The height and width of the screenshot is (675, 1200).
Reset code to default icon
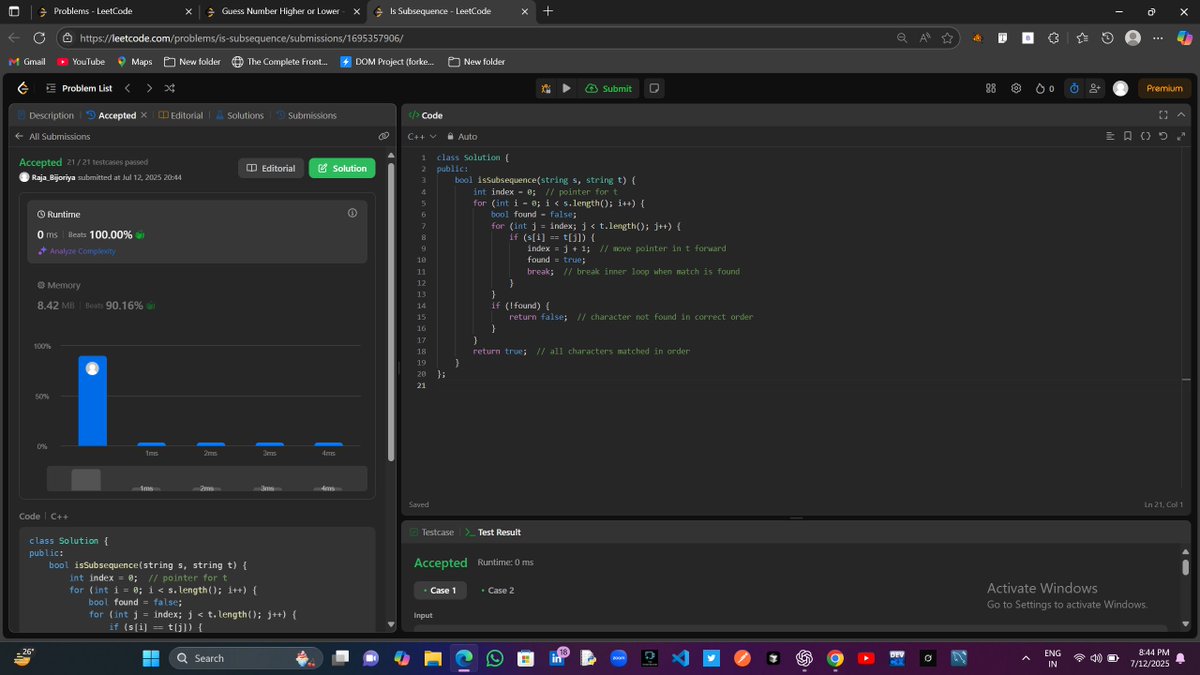(x=1164, y=136)
